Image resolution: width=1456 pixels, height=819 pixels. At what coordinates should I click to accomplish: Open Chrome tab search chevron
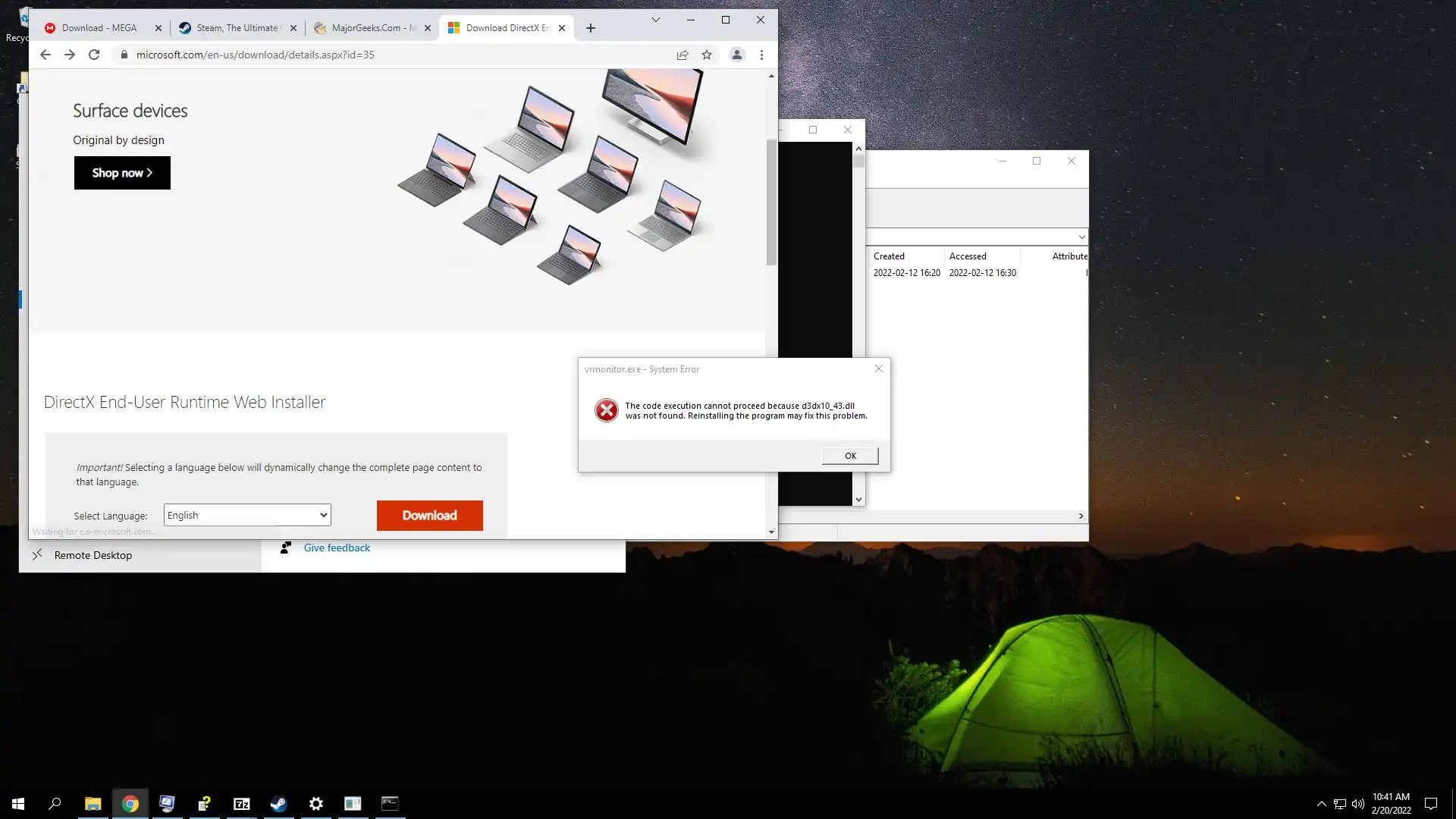(x=656, y=20)
